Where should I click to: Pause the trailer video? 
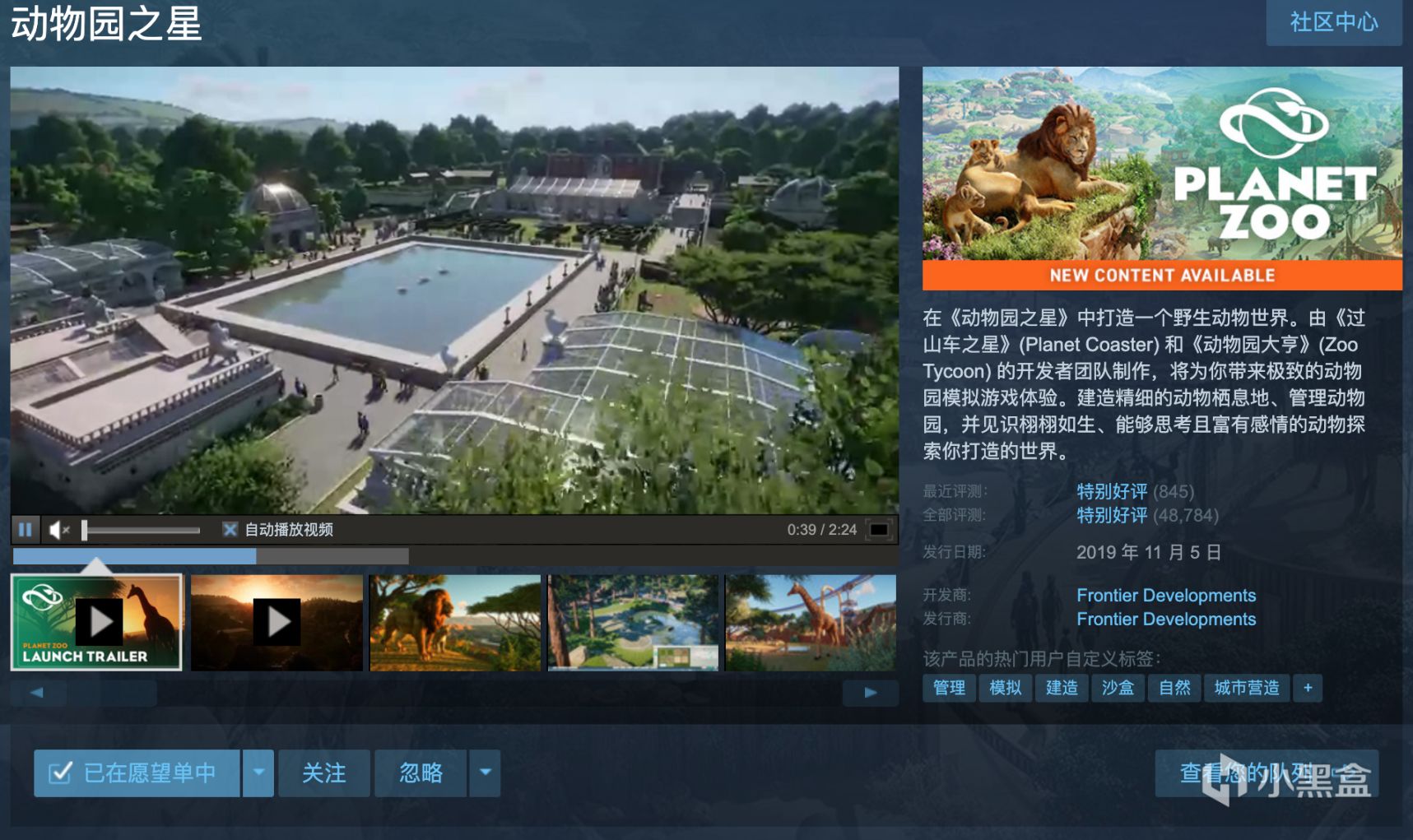[26, 530]
